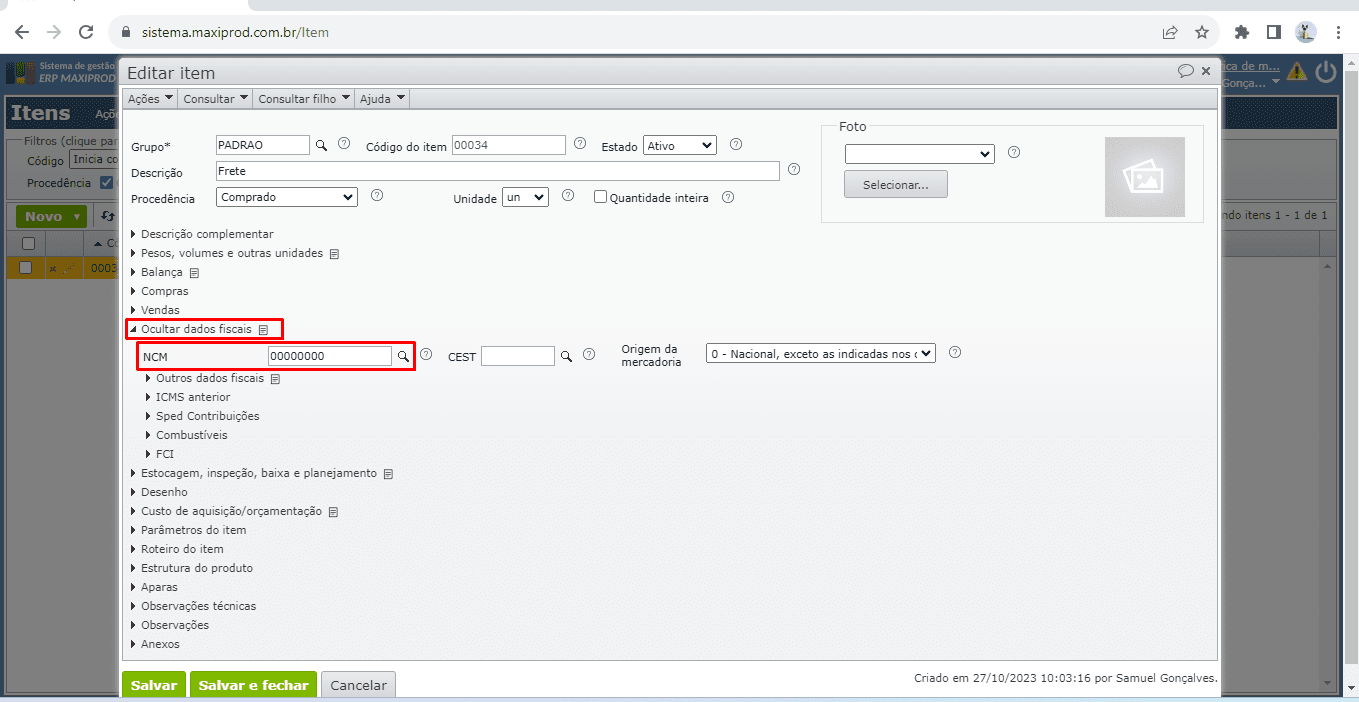Click help icon beside Procedência dropdown
Image resolution: width=1359 pixels, height=702 pixels.
377,196
